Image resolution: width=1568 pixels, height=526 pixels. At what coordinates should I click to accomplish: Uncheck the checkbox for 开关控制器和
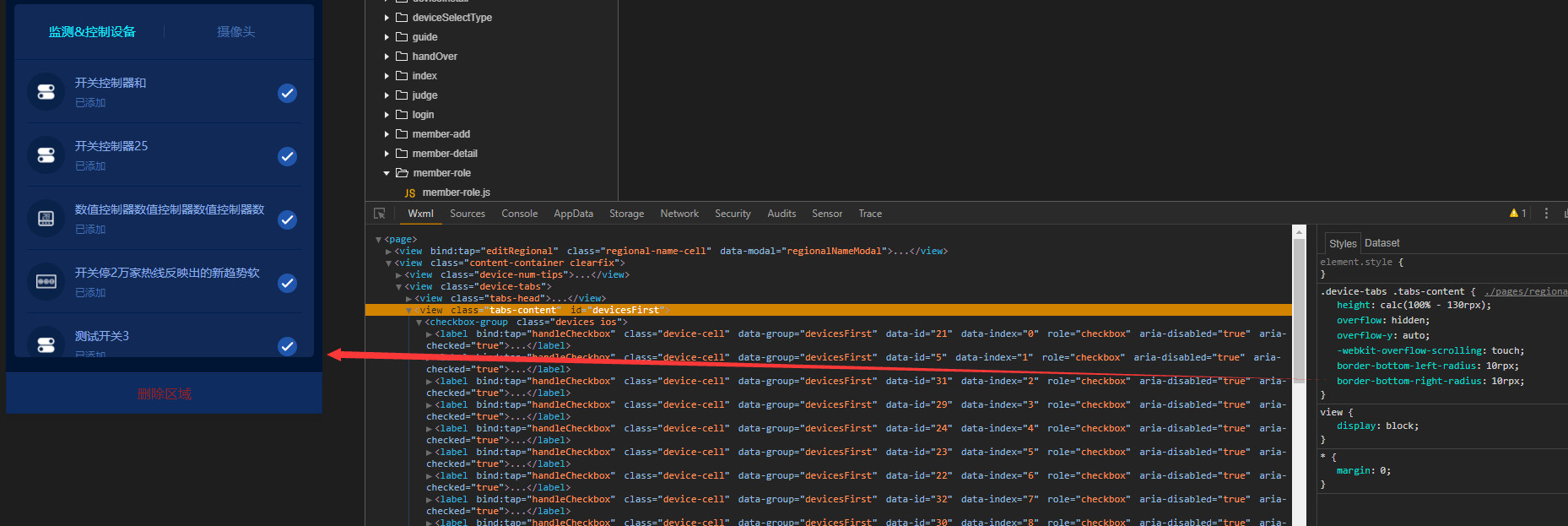point(287,93)
